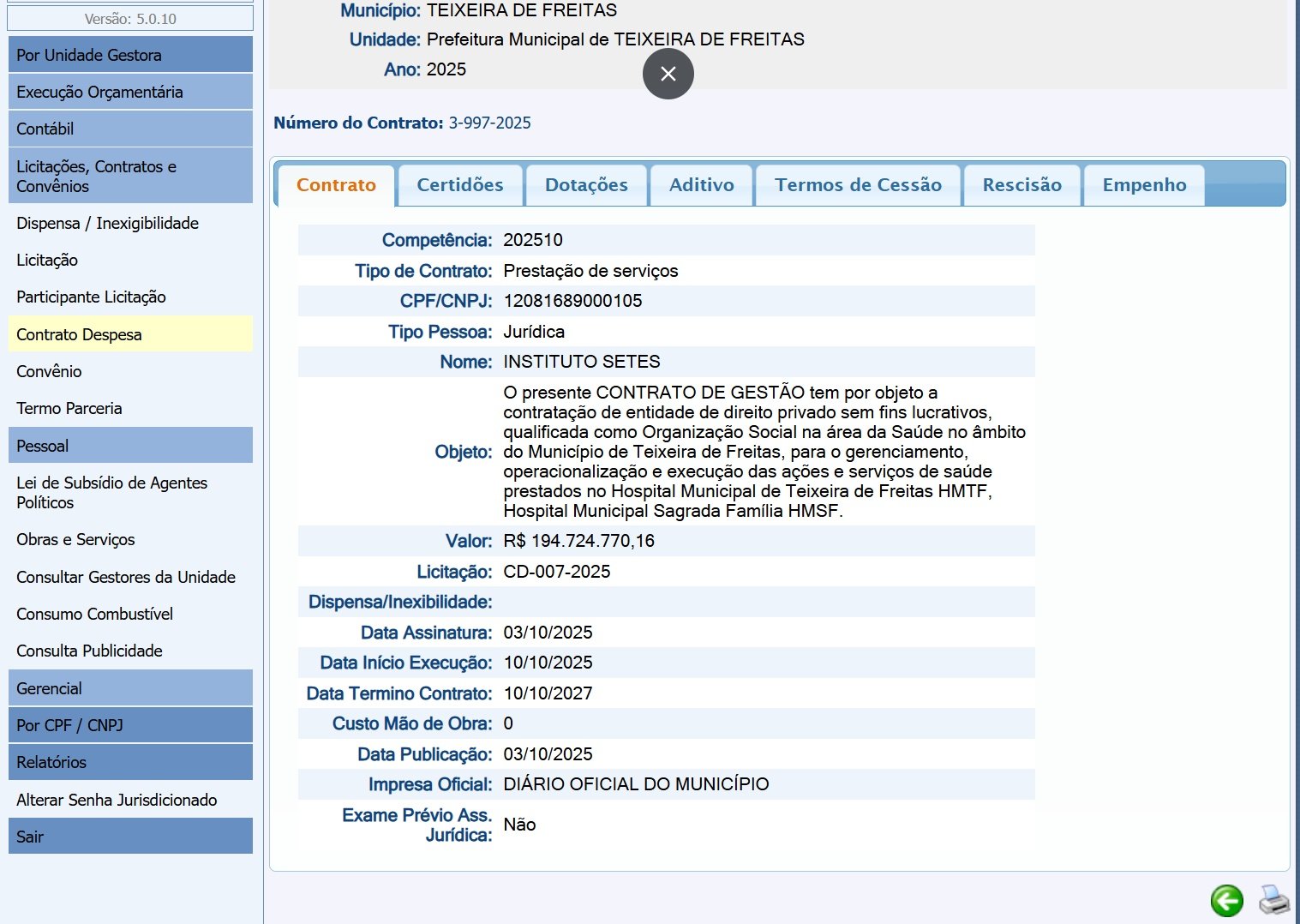Screen dimensions: 1300x924
Task: Select Contrato Despesa in sidebar
Action: tap(130, 334)
